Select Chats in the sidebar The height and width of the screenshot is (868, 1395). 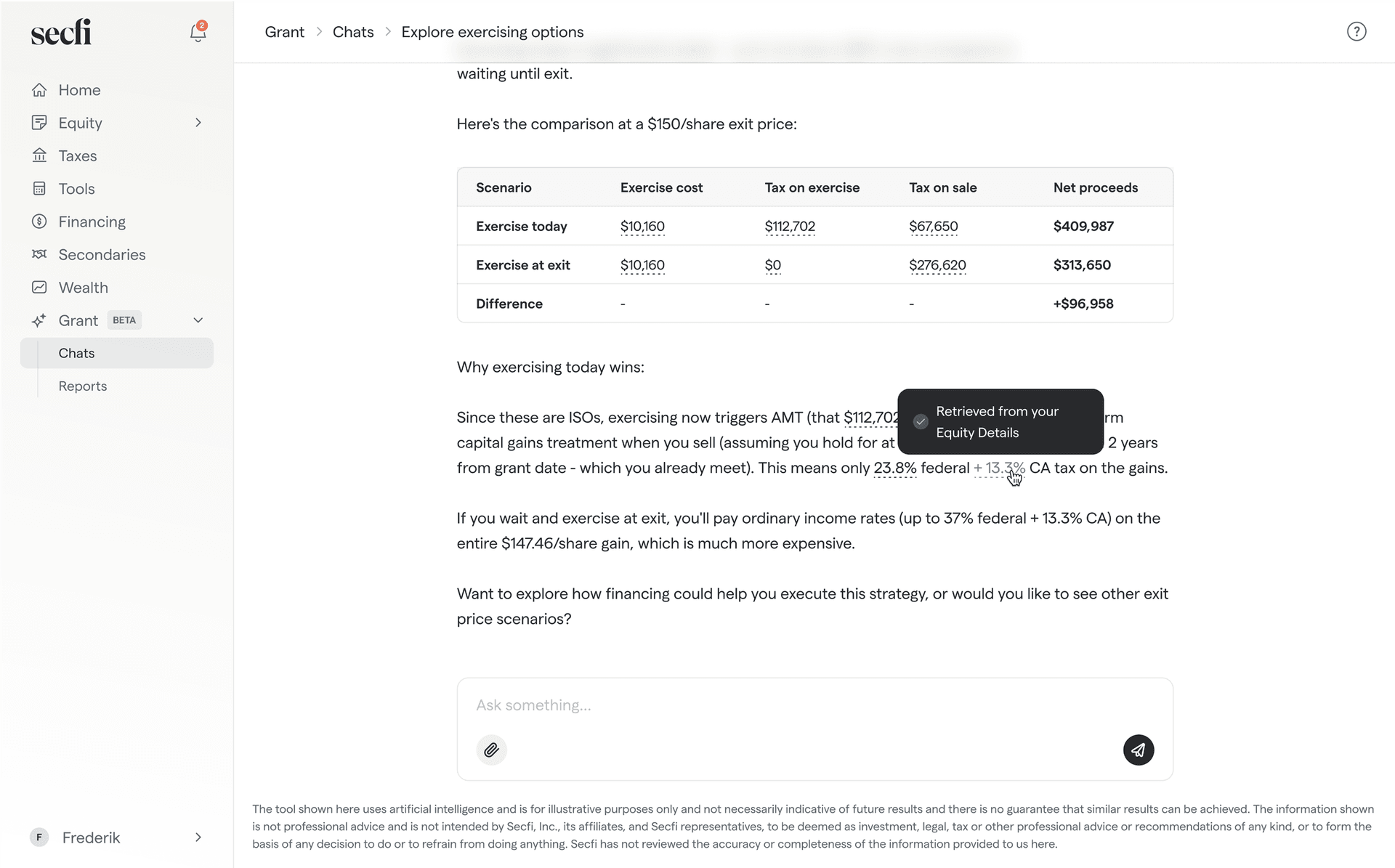click(77, 353)
